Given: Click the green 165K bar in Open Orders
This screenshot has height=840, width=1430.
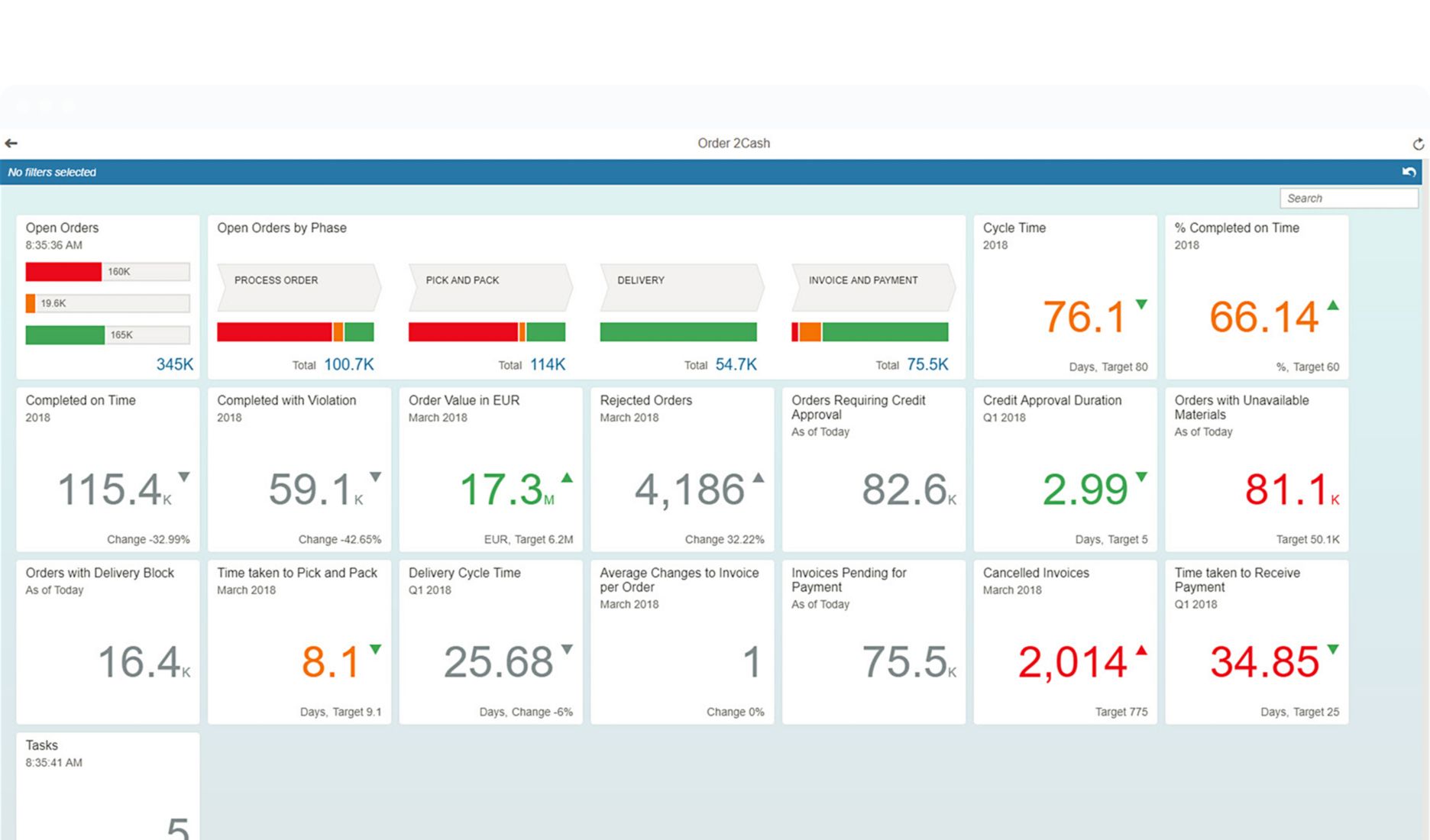Looking at the screenshot, I should 65,335.
